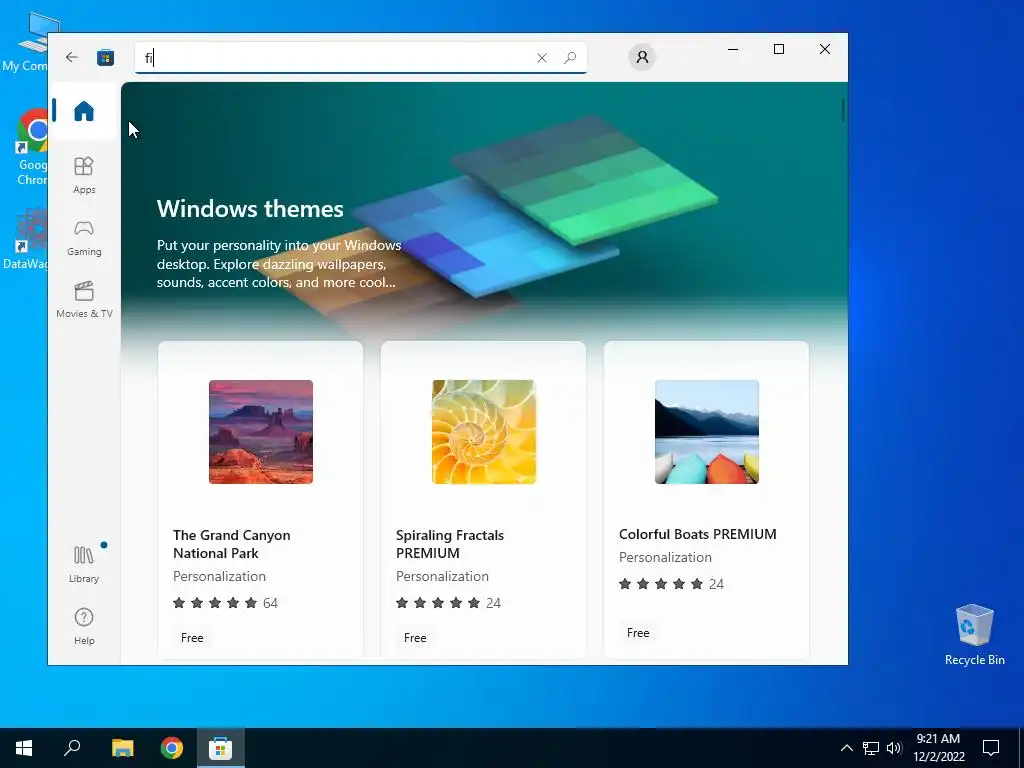
Task: Click the 64 ratings stars on Grand Canyon
Action: (225, 603)
